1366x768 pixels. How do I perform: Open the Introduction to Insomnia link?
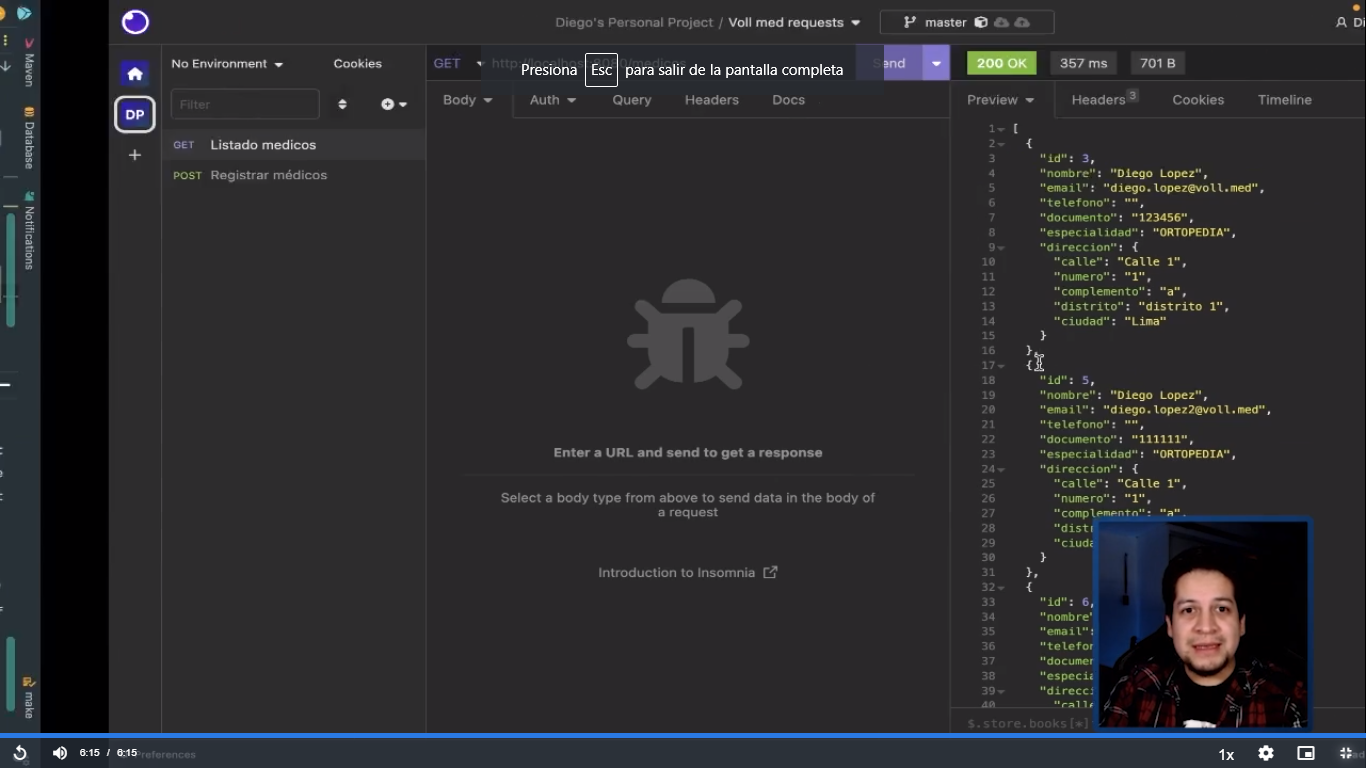pos(688,573)
